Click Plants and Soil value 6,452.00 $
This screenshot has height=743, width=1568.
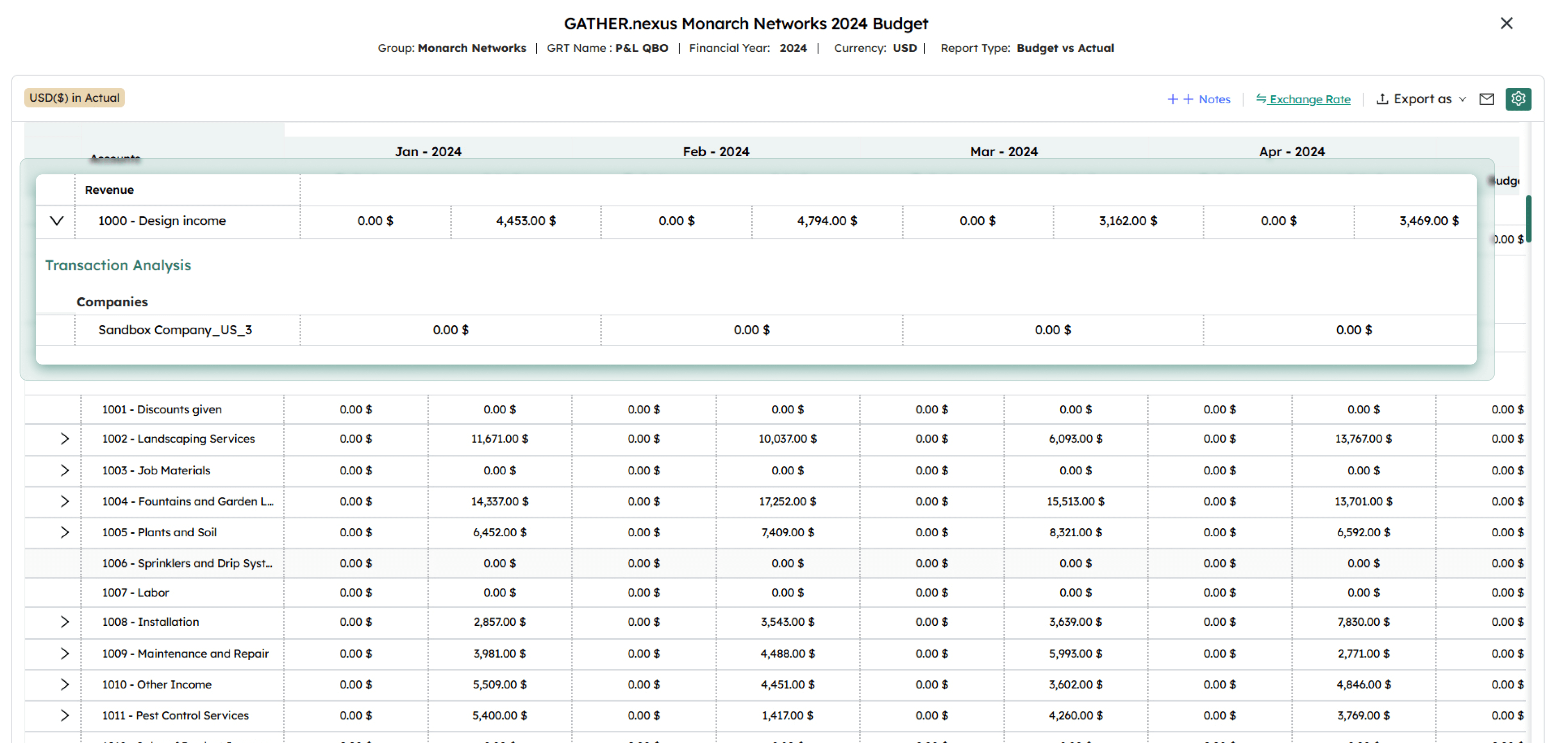pyautogui.click(x=500, y=532)
